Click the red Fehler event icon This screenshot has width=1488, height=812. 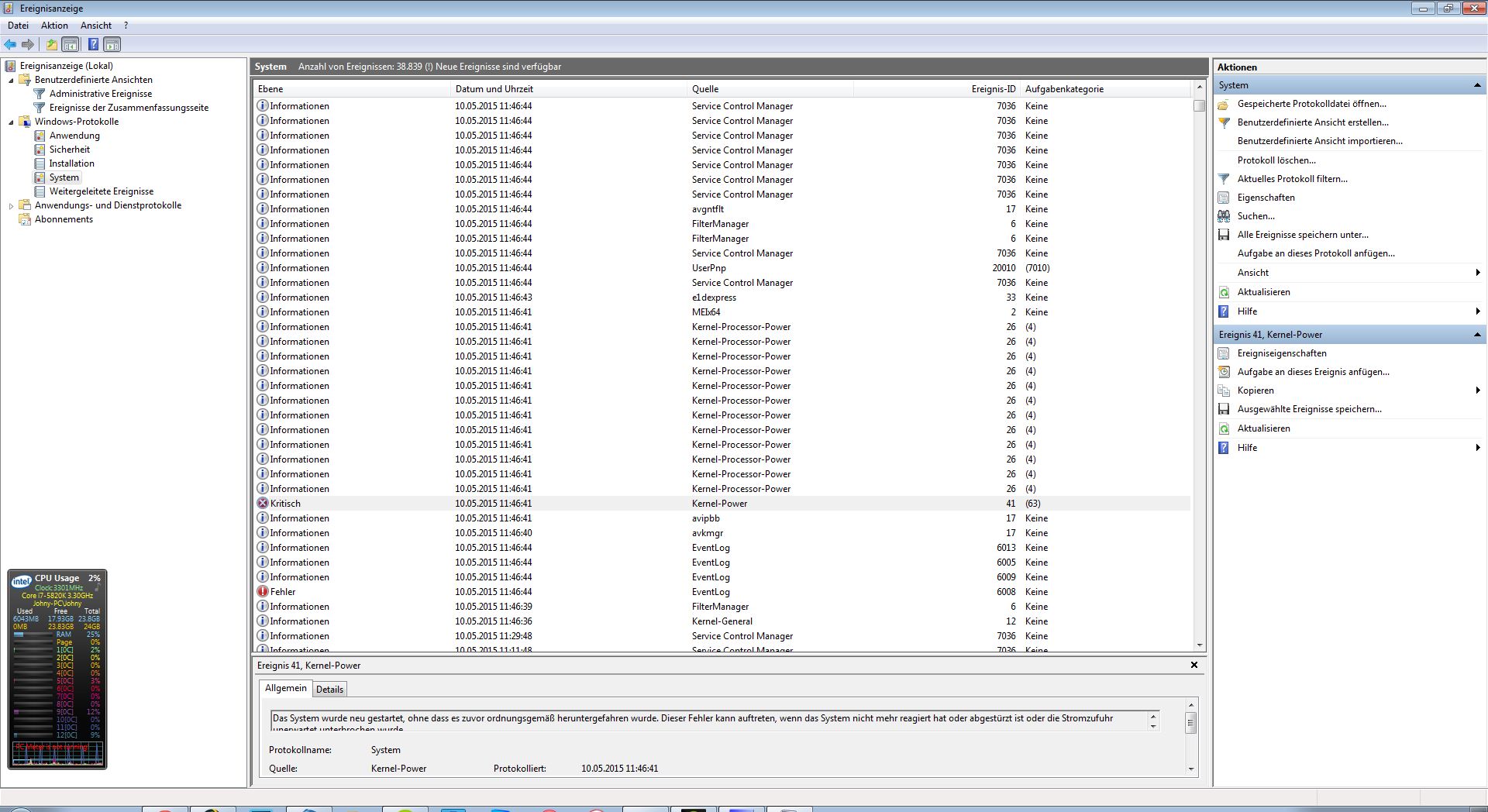[x=263, y=592]
